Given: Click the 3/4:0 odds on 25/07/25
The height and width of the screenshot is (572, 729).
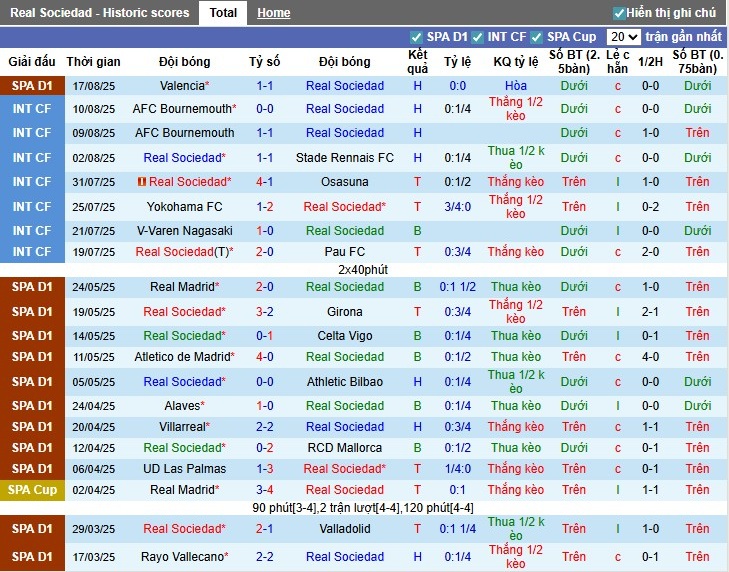Looking at the screenshot, I should pyautogui.click(x=457, y=207).
